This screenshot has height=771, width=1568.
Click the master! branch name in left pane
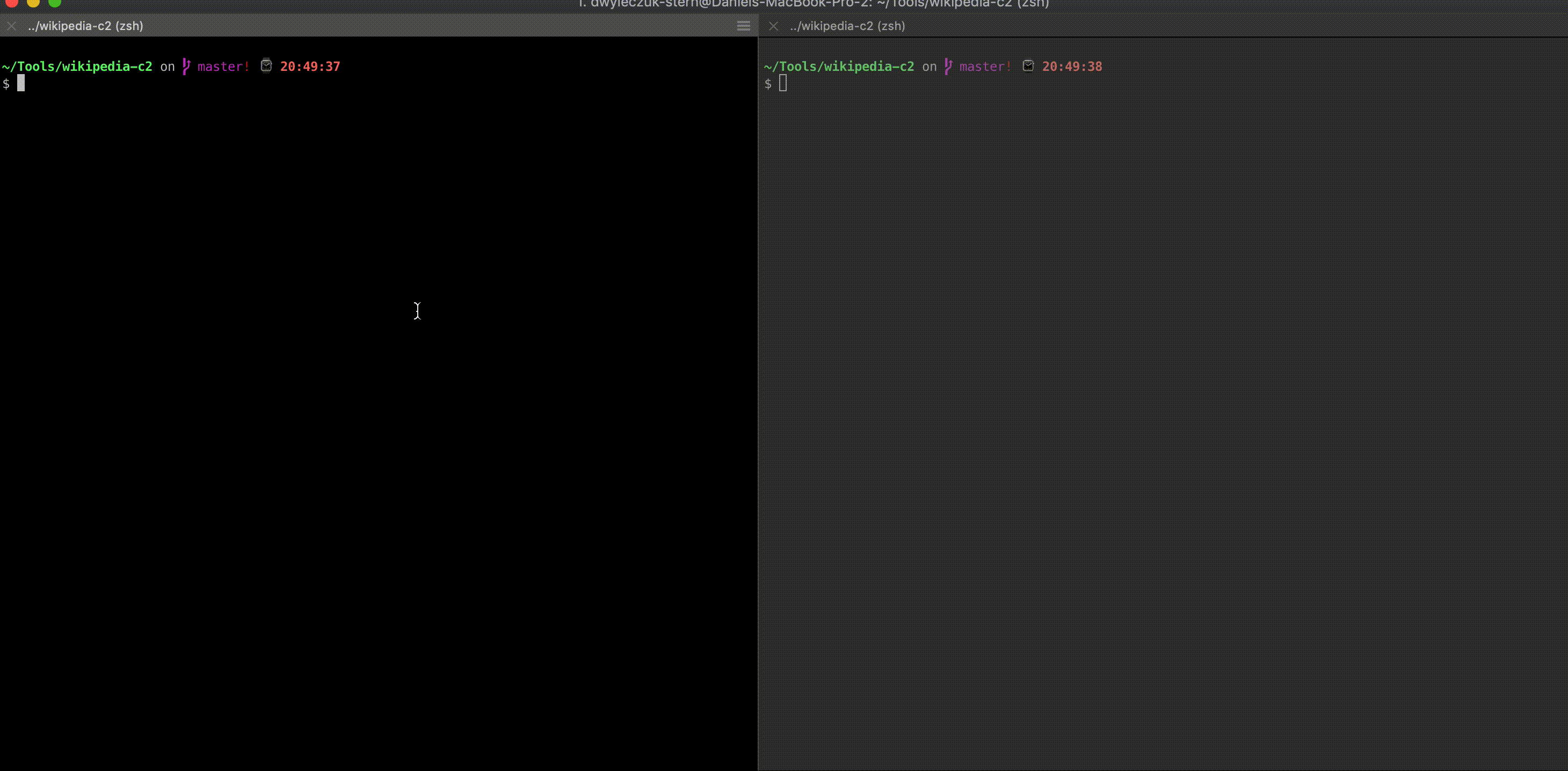223,67
